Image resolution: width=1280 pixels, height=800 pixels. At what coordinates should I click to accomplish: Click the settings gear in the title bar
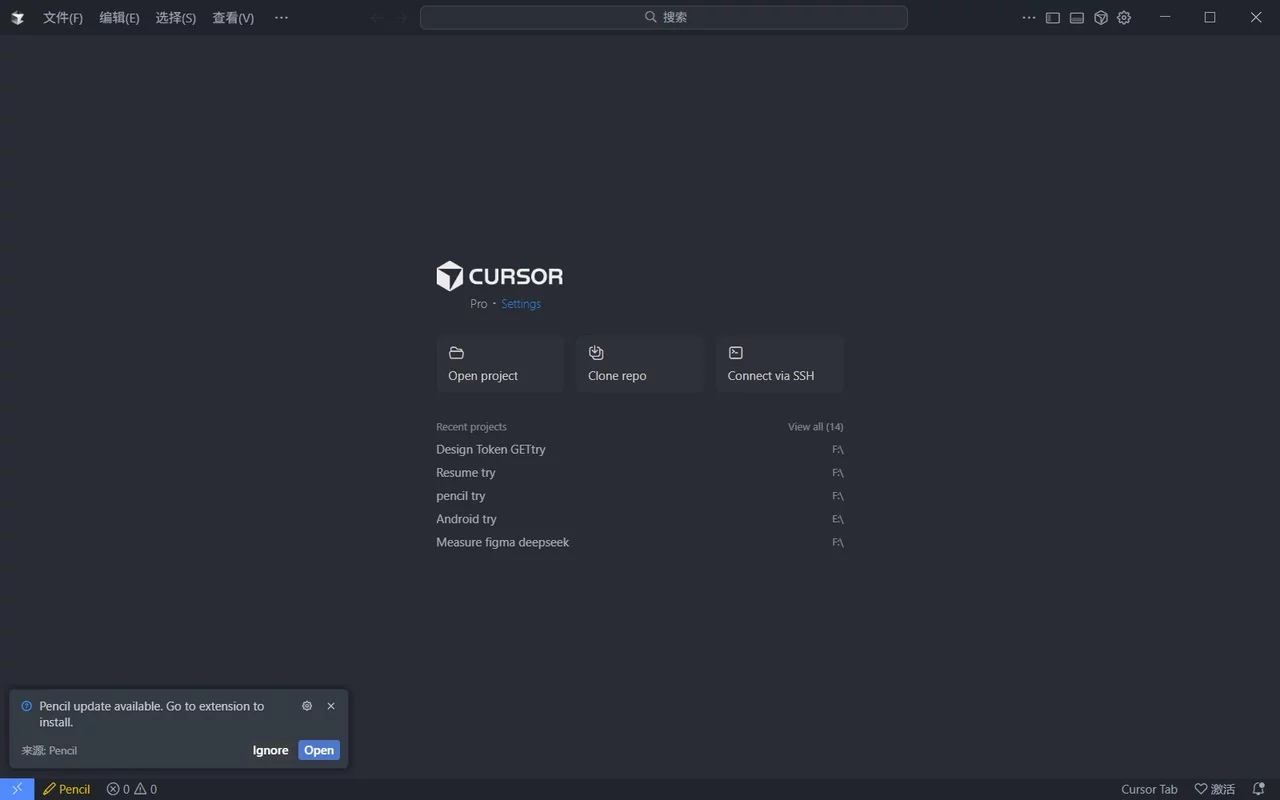pos(1124,17)
